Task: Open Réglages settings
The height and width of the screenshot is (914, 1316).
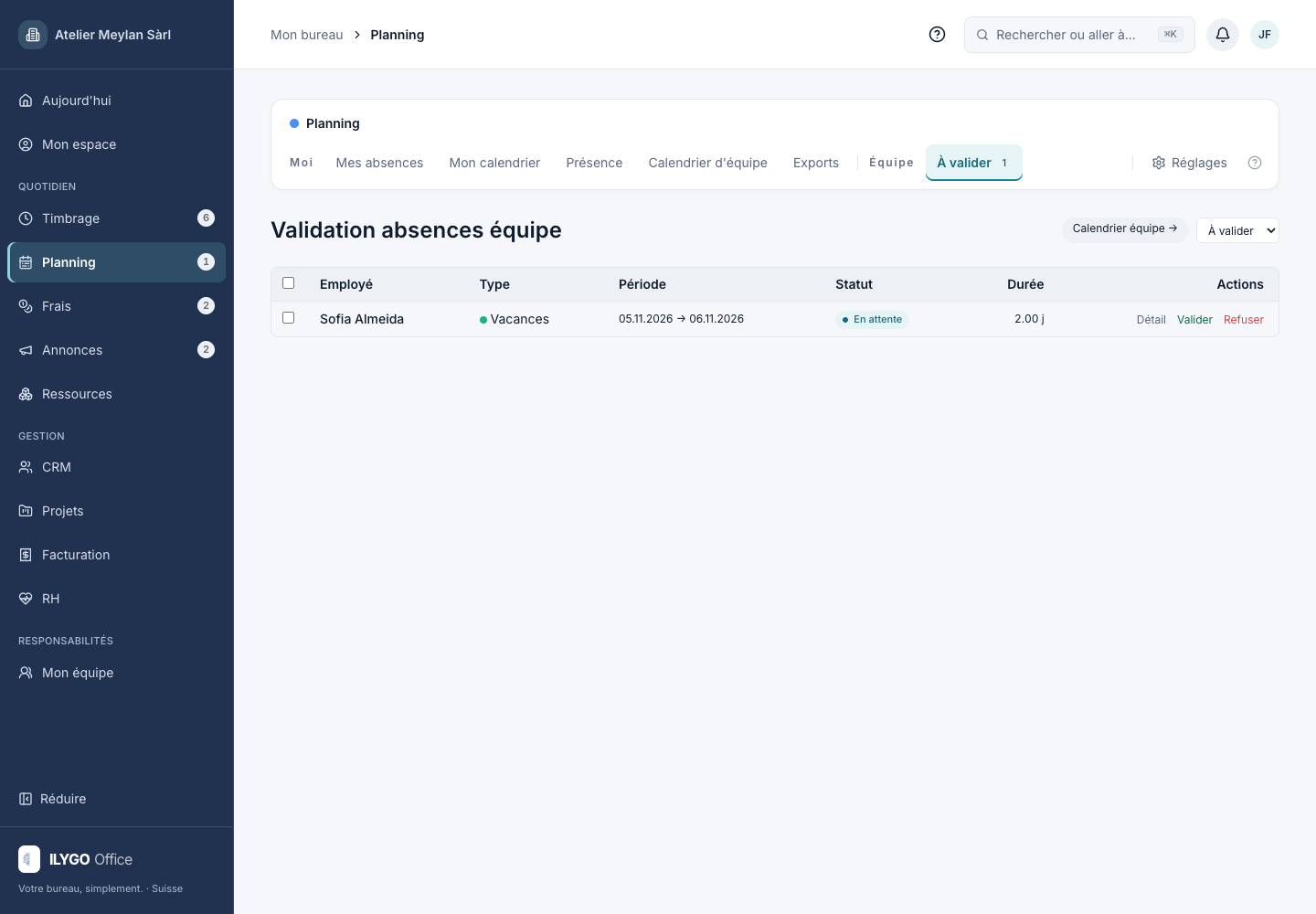Action: pos(1189,163)
